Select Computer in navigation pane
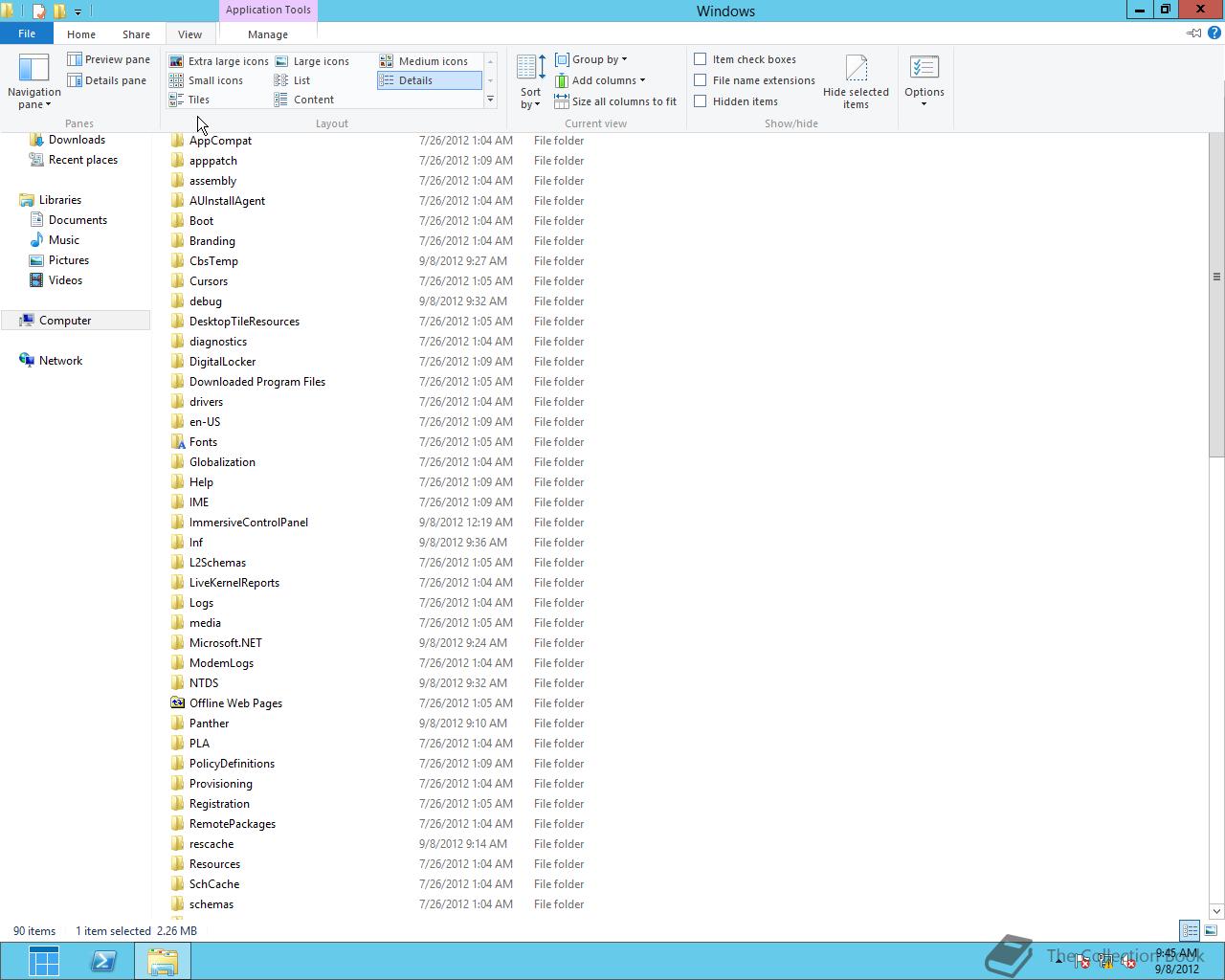 [76, 321]
